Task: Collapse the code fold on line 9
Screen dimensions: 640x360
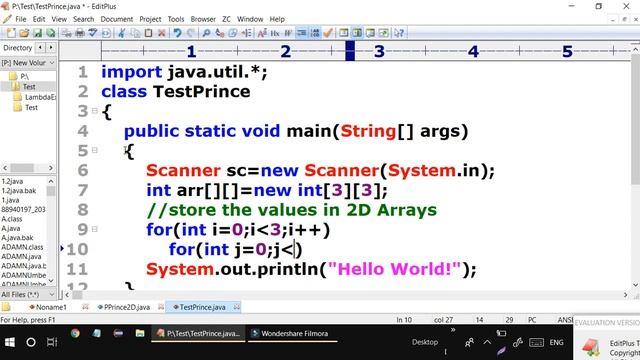Action: (95, 229)
